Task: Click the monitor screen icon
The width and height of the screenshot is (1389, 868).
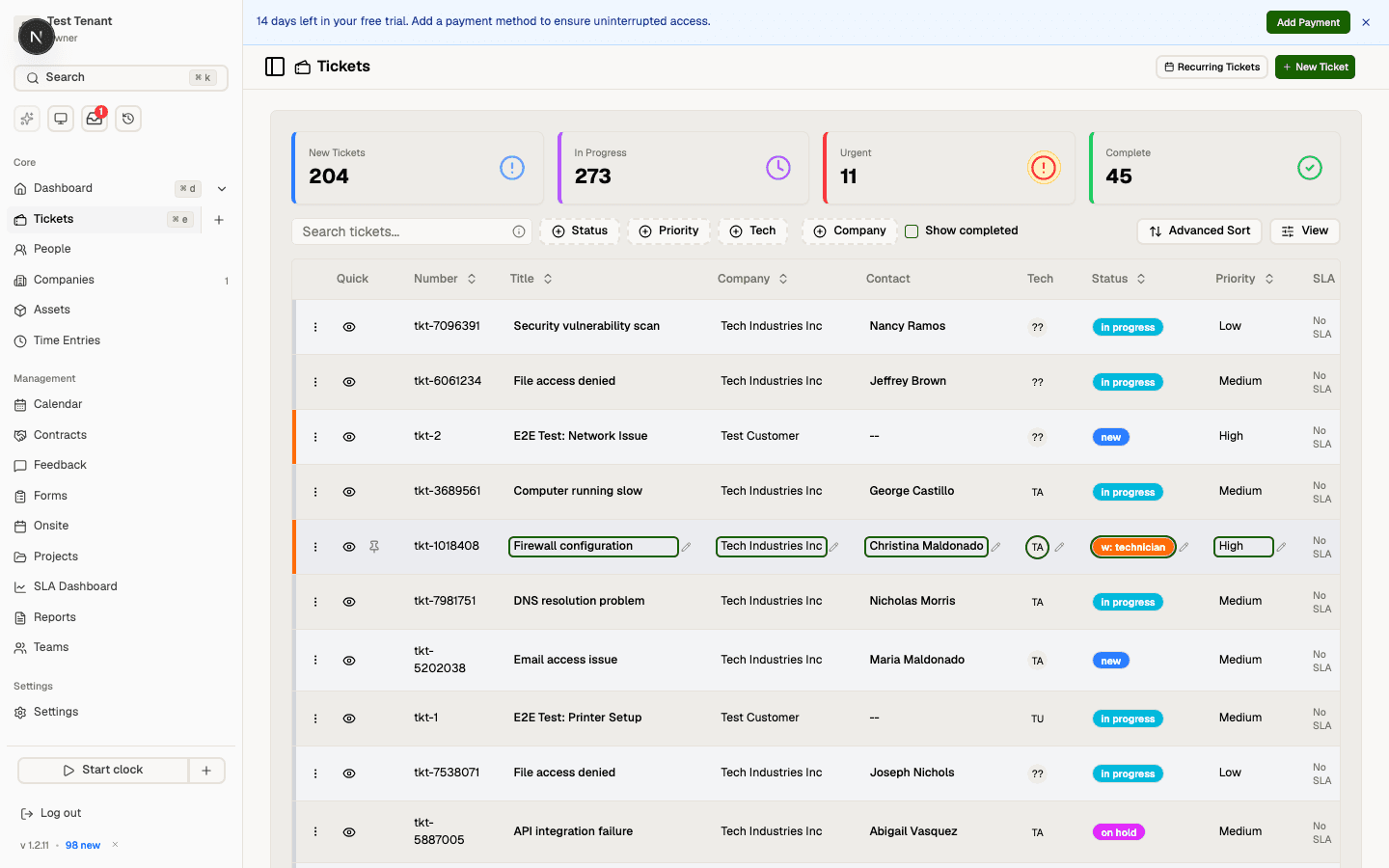Action: point(60,118)
